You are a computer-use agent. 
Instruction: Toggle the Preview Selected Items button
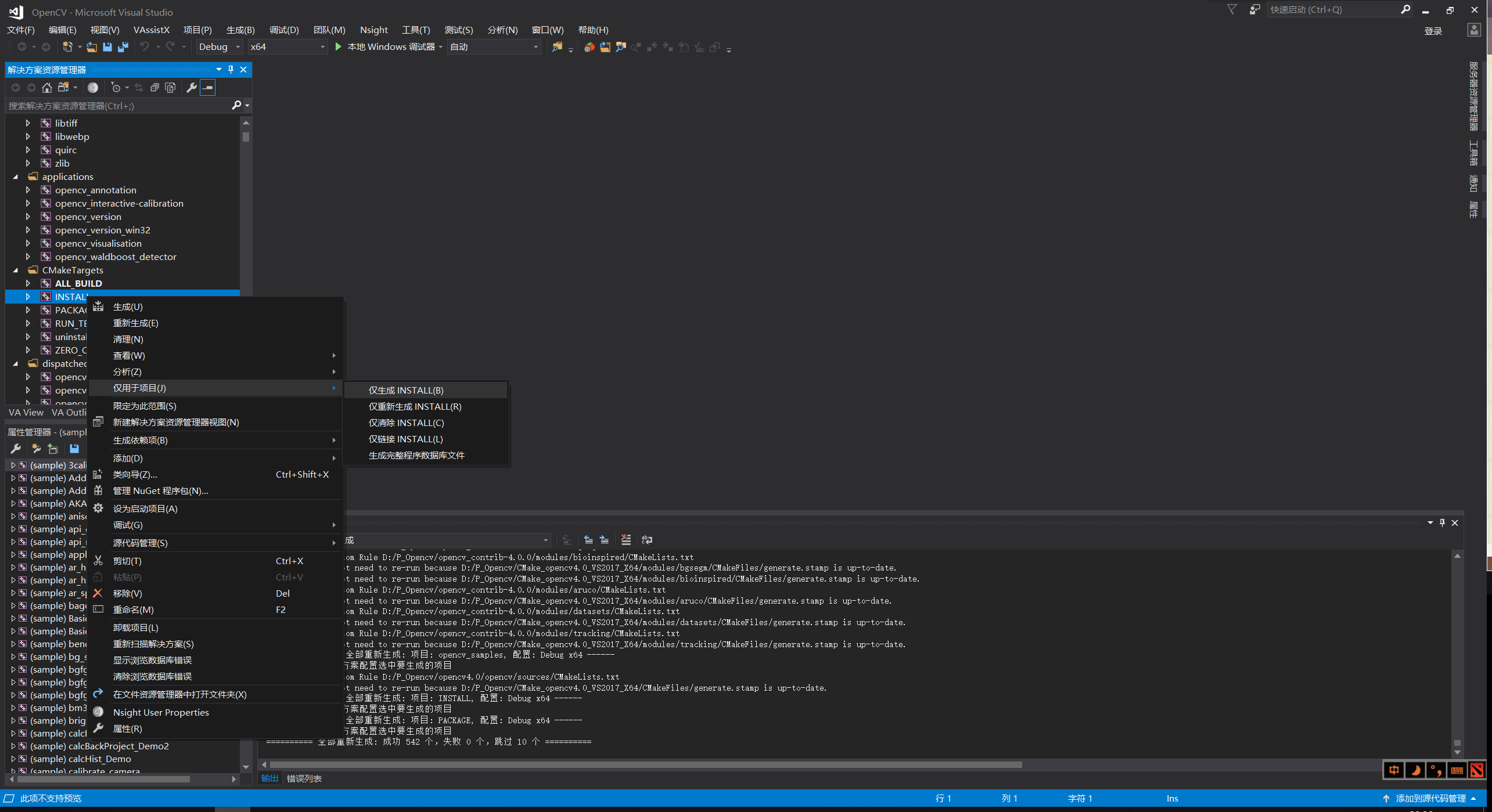pyautogui.click(x=207, y=88)
